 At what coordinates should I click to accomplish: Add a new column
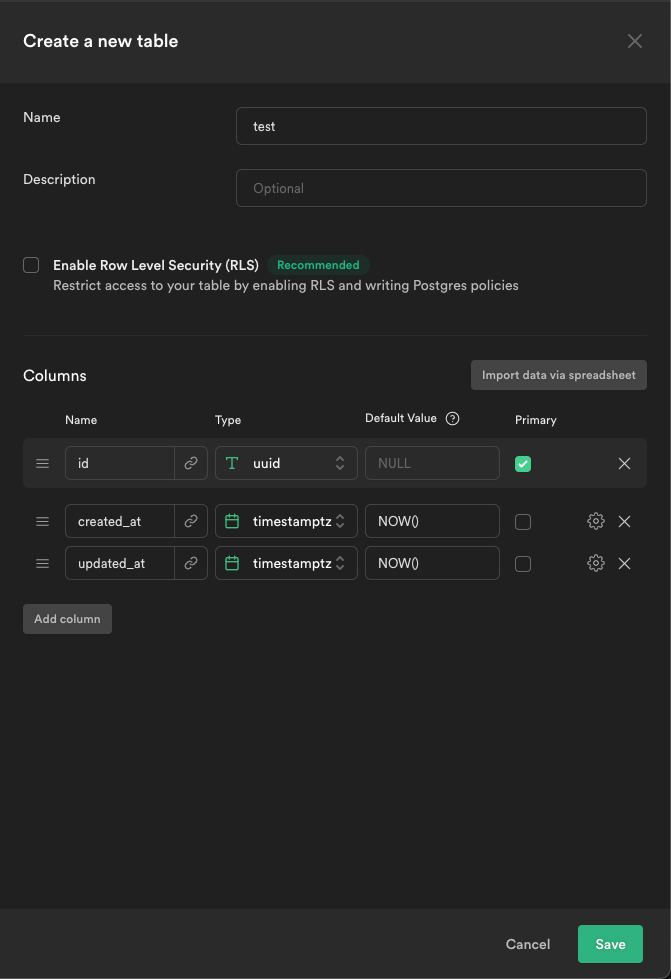pos(67,618)
